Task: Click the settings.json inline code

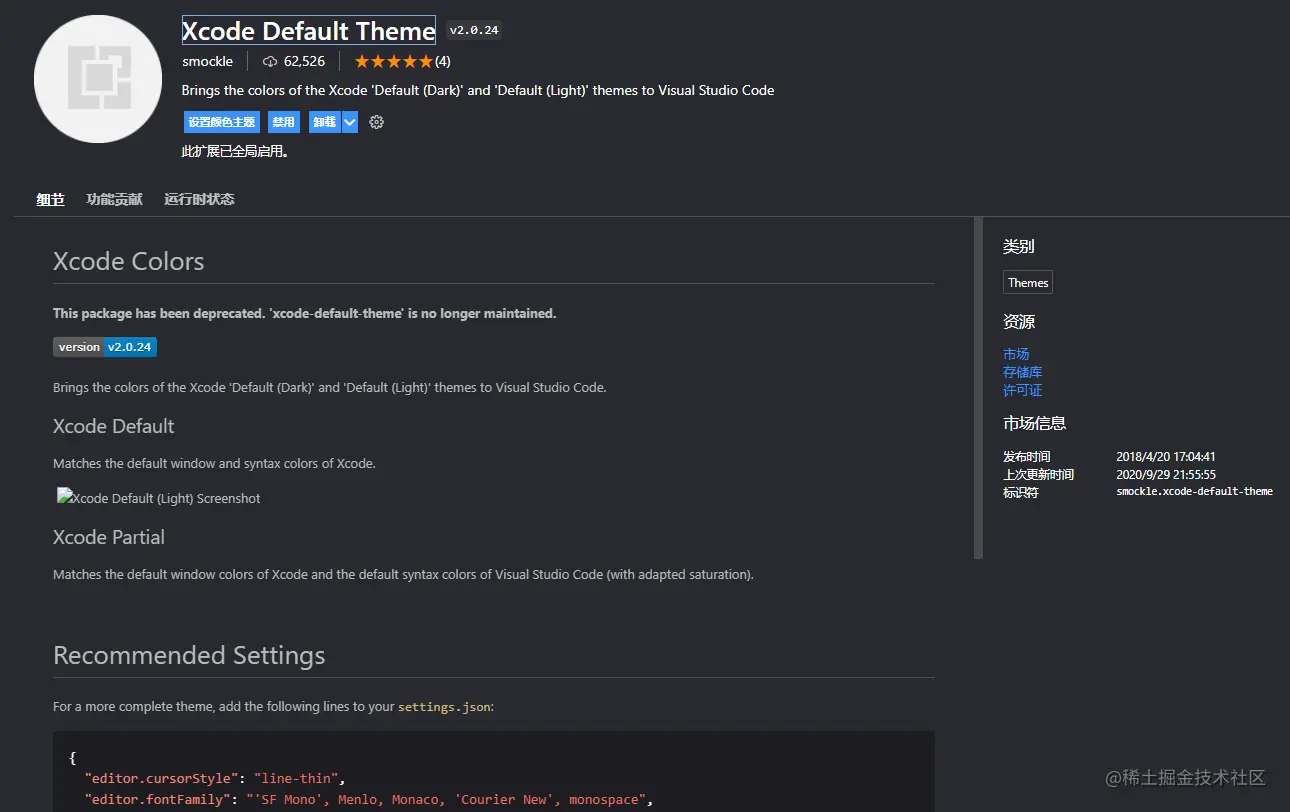Action: pyautogui.click(x=444, y=706)
